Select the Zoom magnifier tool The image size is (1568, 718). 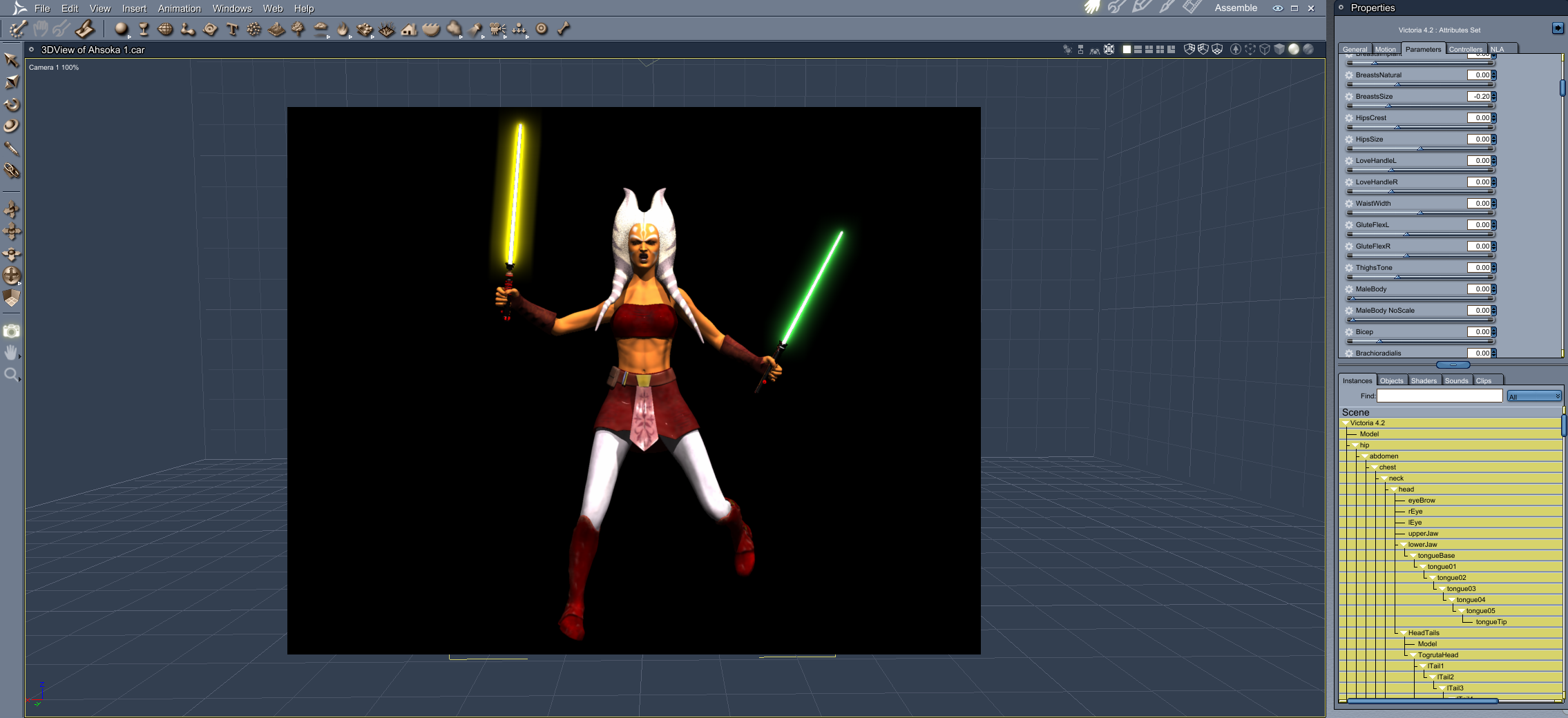point(12,375)
